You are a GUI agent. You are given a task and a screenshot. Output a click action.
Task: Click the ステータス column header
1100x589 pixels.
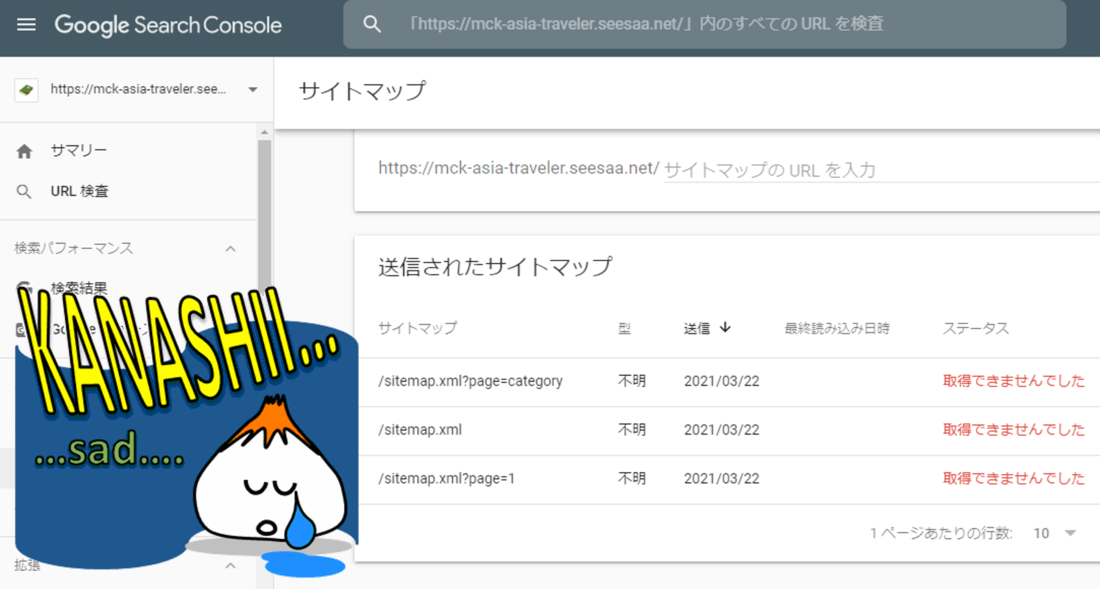click(976, 328)
